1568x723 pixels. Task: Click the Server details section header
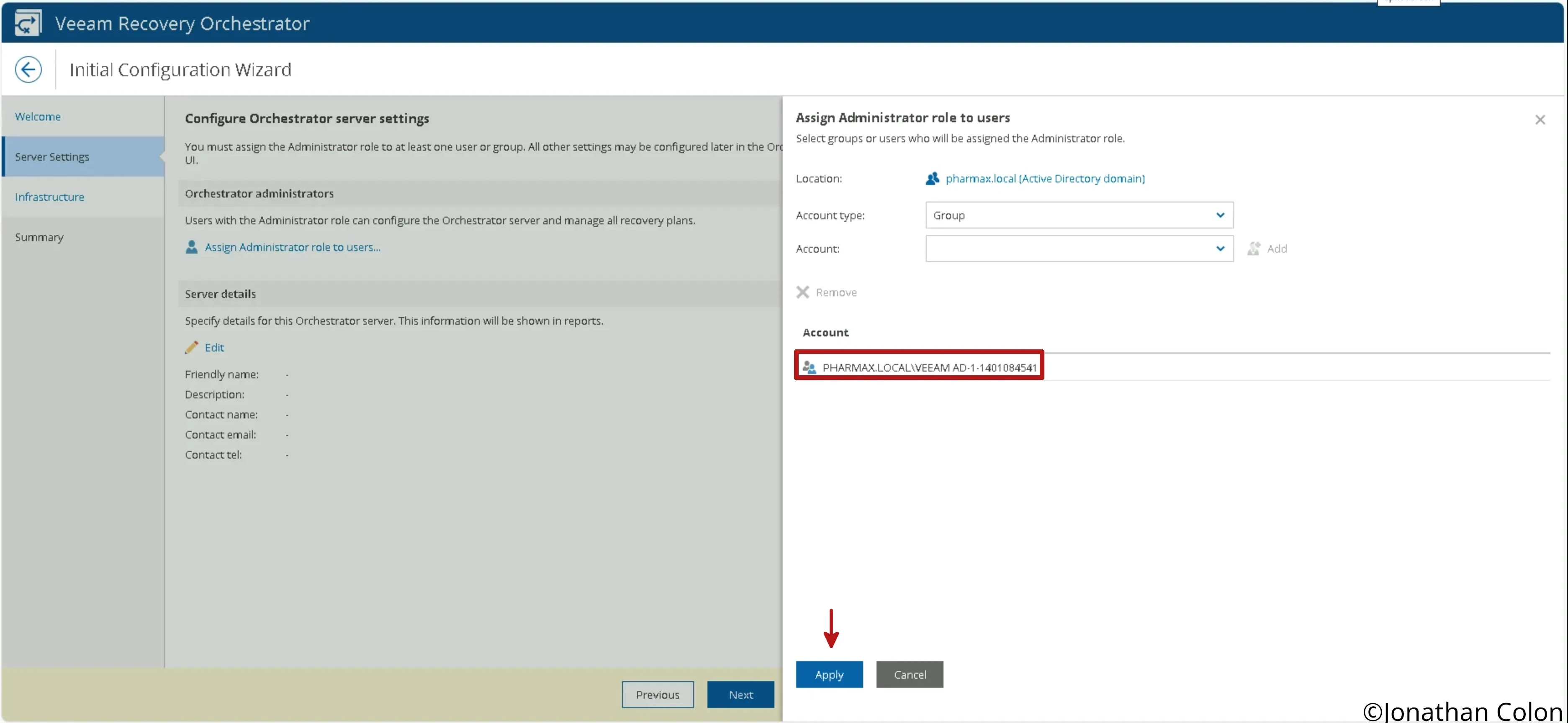coord(220,294)
